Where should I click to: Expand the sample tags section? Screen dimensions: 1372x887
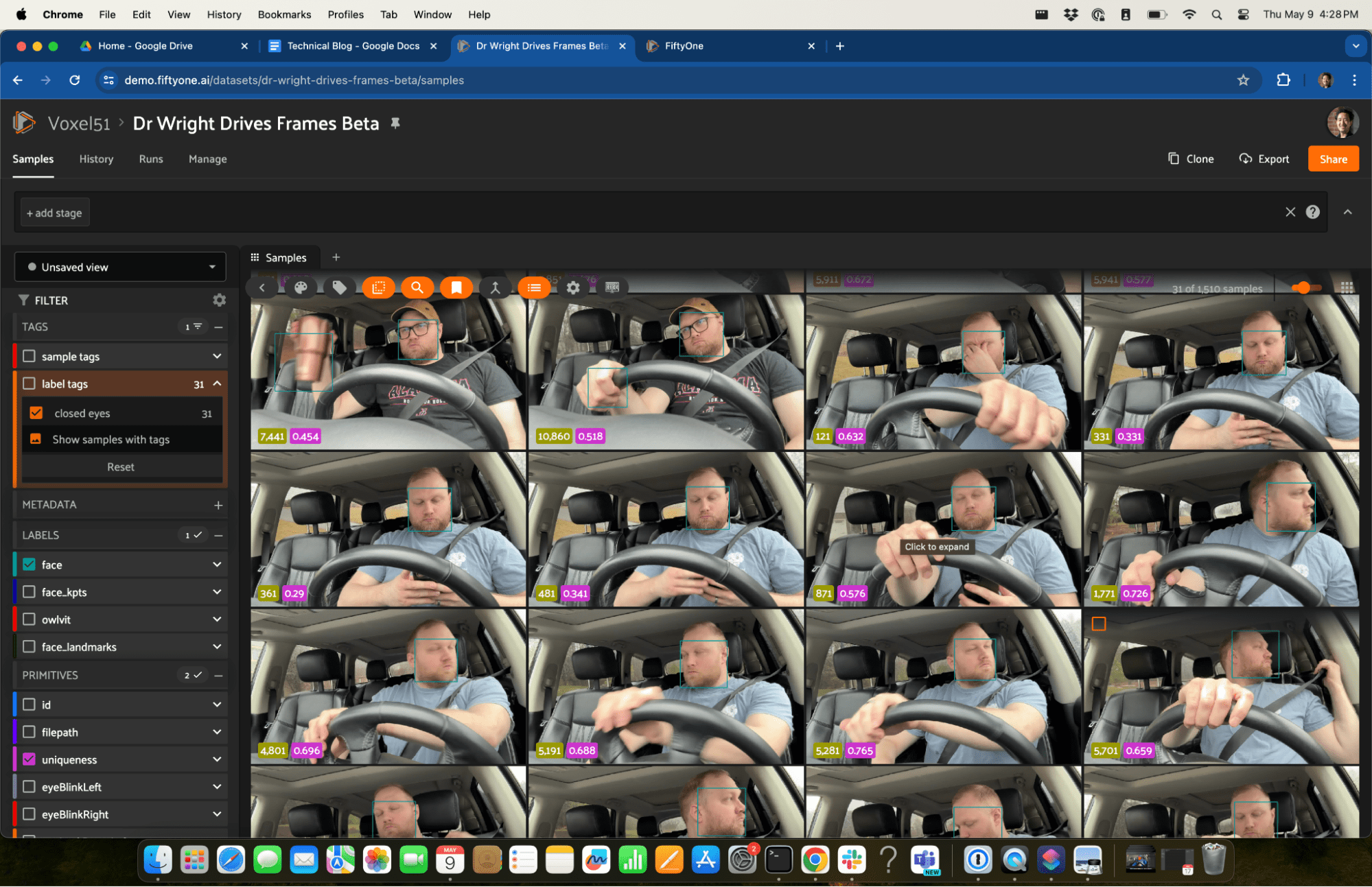coord(217,356)
